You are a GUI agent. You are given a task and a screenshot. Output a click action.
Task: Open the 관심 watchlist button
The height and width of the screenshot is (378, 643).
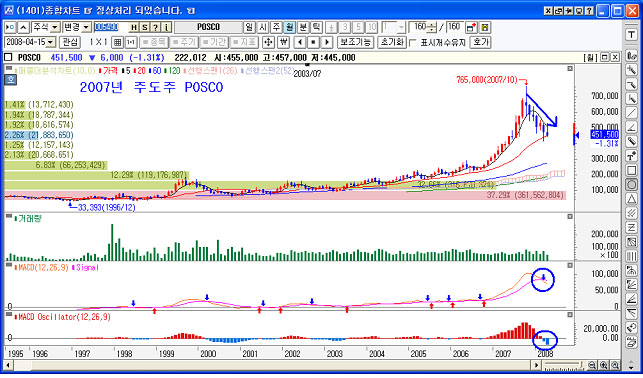[70, 42]
